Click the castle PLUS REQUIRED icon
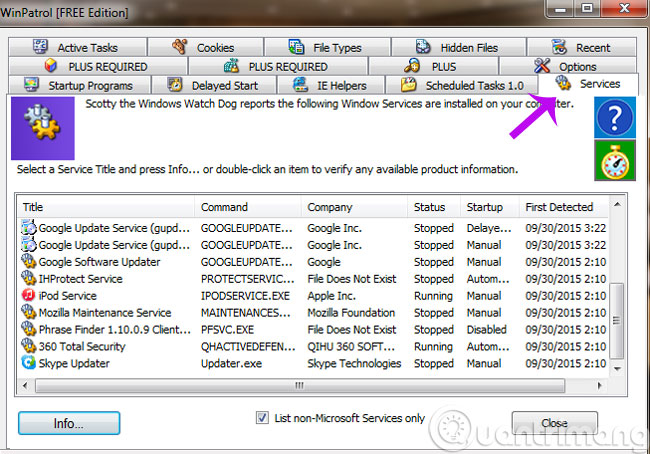Image resolution: width=650 pixels, height=454 pixels. [231, 66]
